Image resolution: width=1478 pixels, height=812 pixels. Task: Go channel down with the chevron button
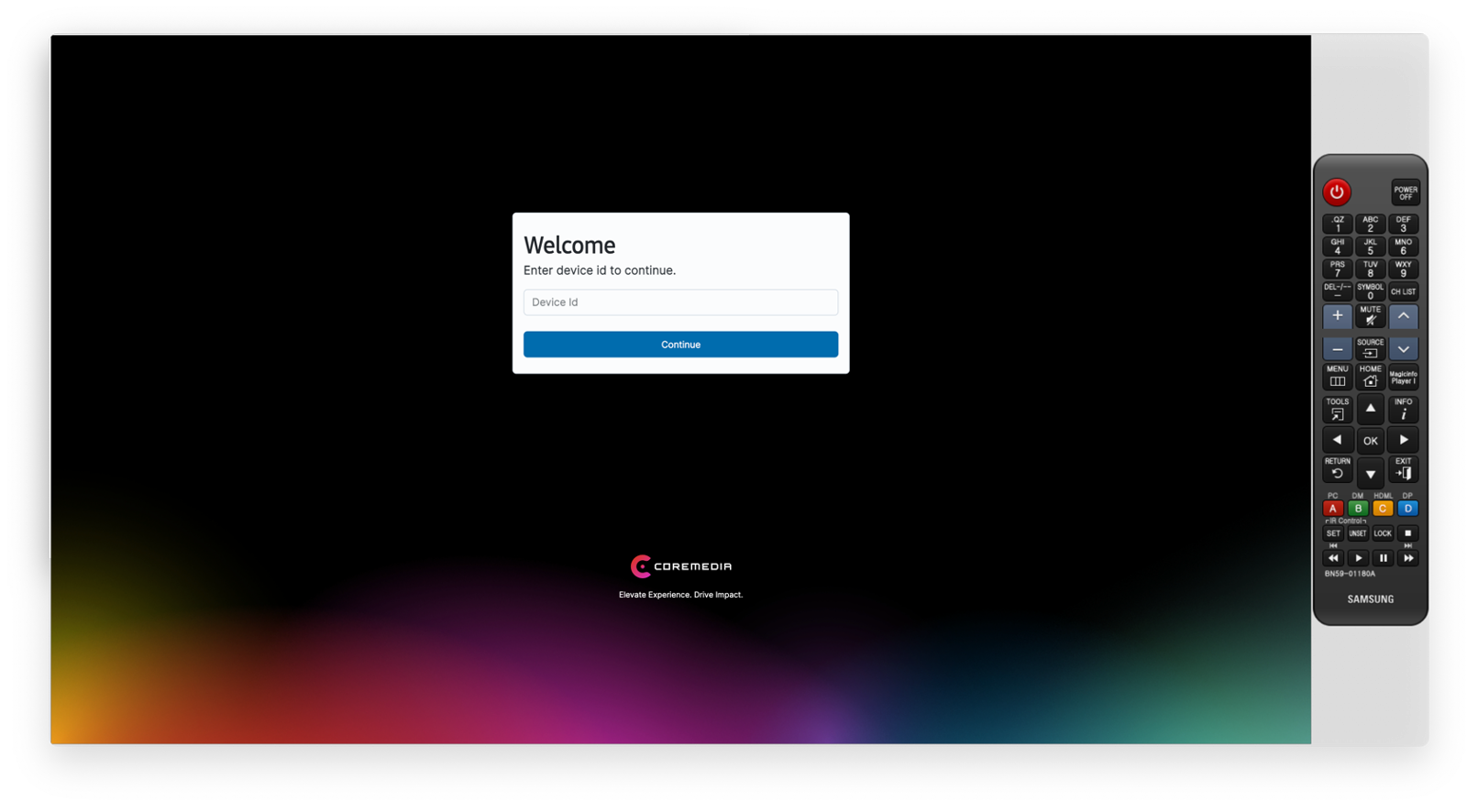coord(1403,349)
